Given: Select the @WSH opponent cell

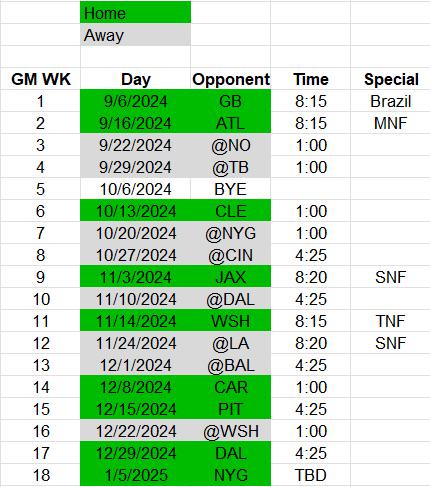Looking at the screenshot, I should tap(231, 431).
